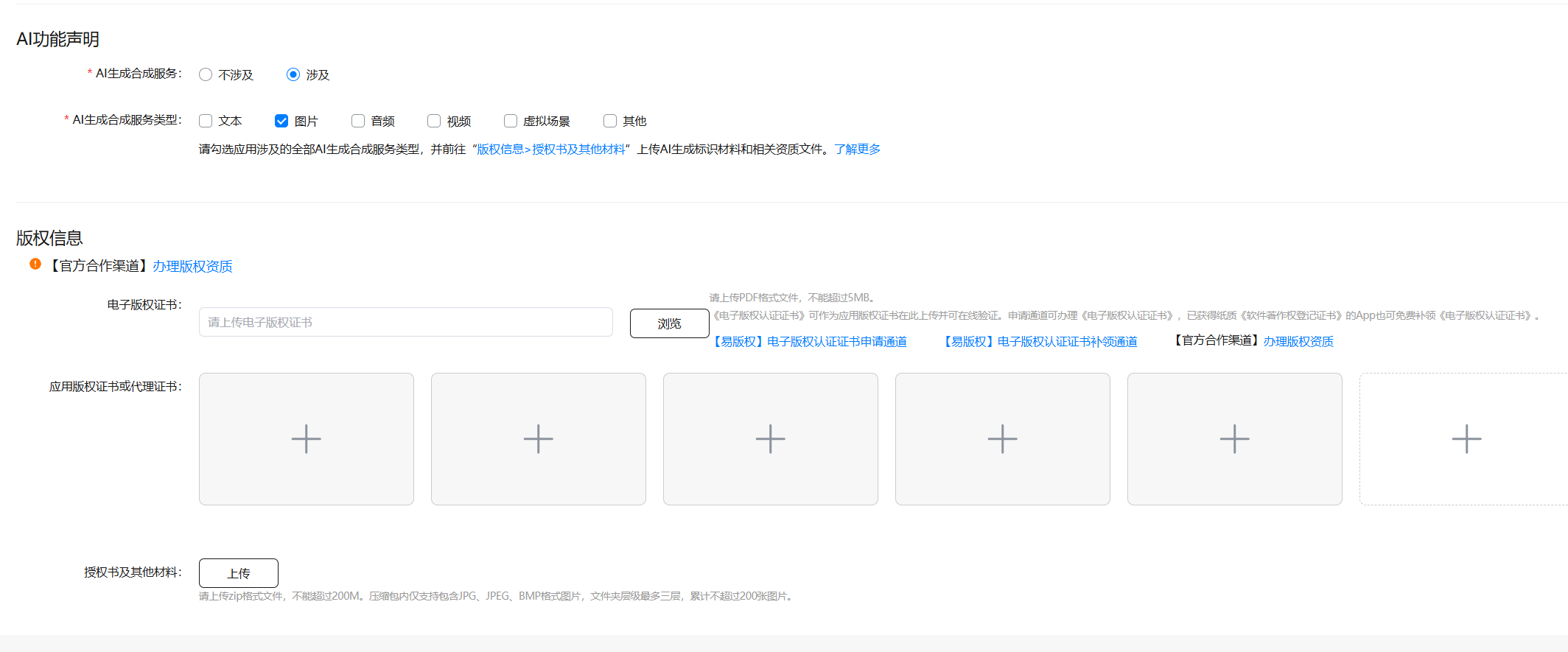Click the second certificate upload plus box

click(538, 439)
